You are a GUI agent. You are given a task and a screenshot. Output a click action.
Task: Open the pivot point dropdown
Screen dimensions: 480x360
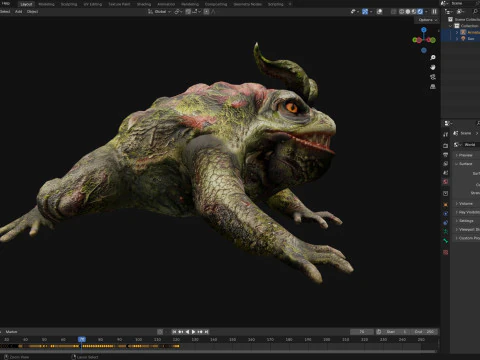click(x=178, y=12)
